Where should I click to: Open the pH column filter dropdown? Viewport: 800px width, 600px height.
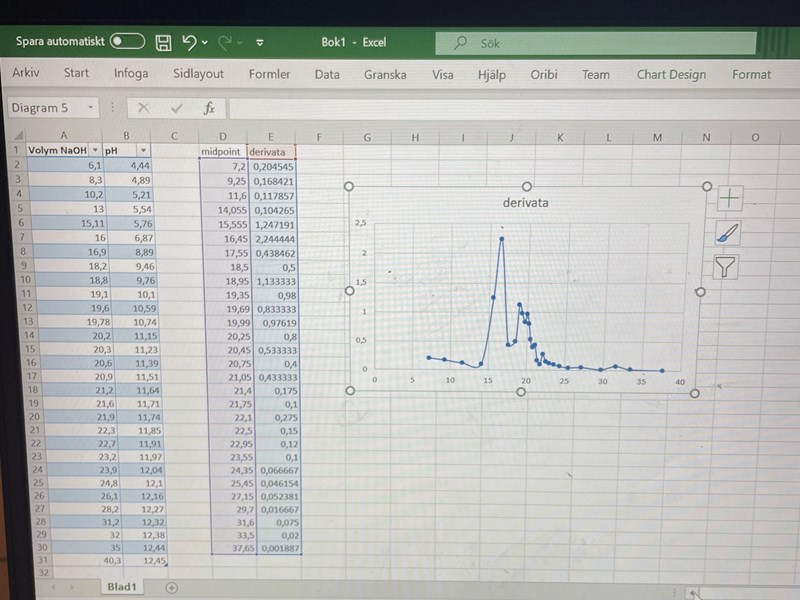click(x=142, y=151)
